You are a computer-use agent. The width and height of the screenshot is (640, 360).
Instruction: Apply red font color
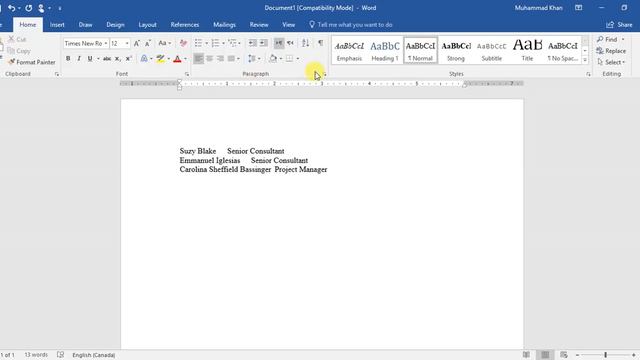point(177,59)
